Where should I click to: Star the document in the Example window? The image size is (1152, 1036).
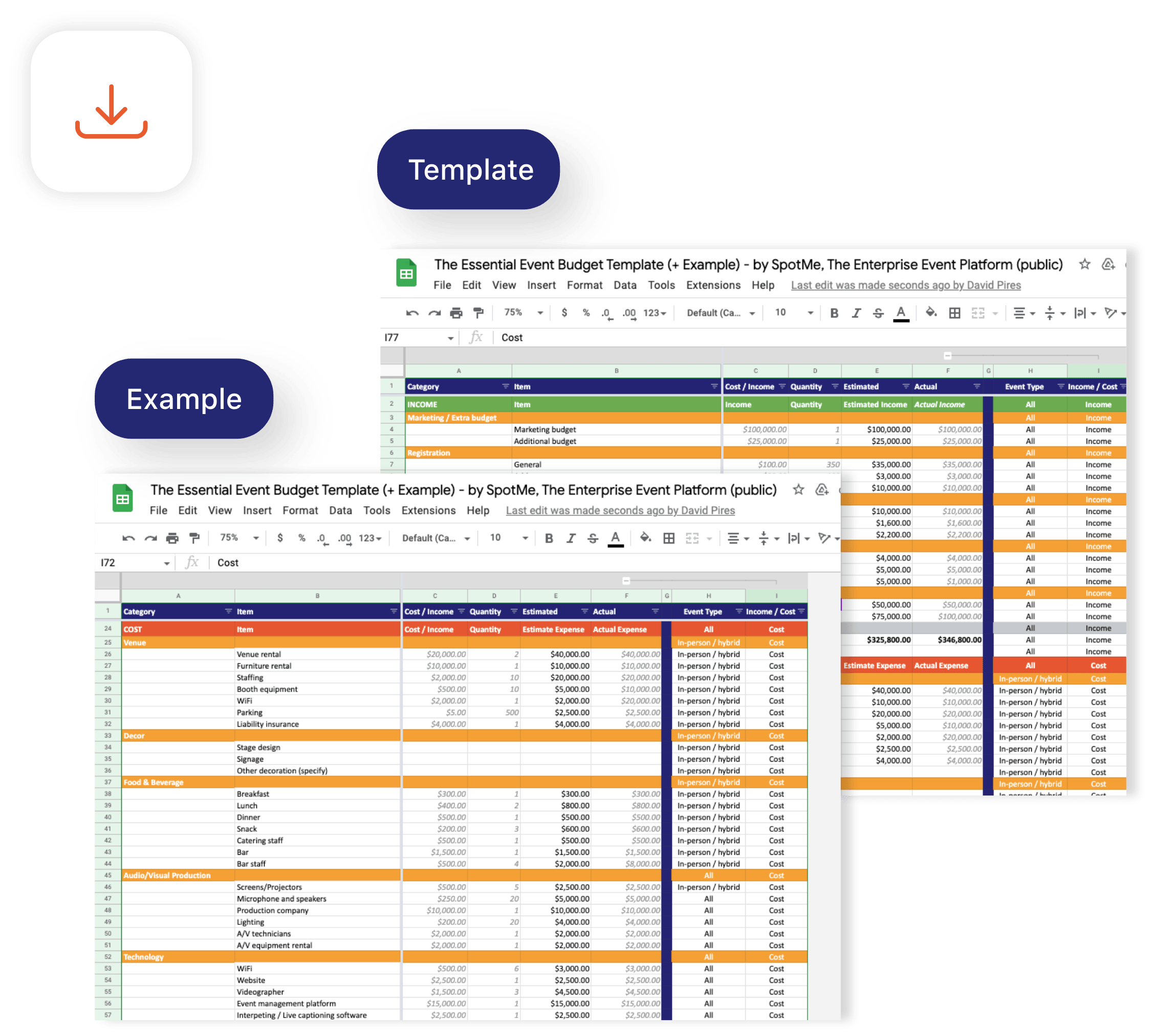tap(798, 489)
